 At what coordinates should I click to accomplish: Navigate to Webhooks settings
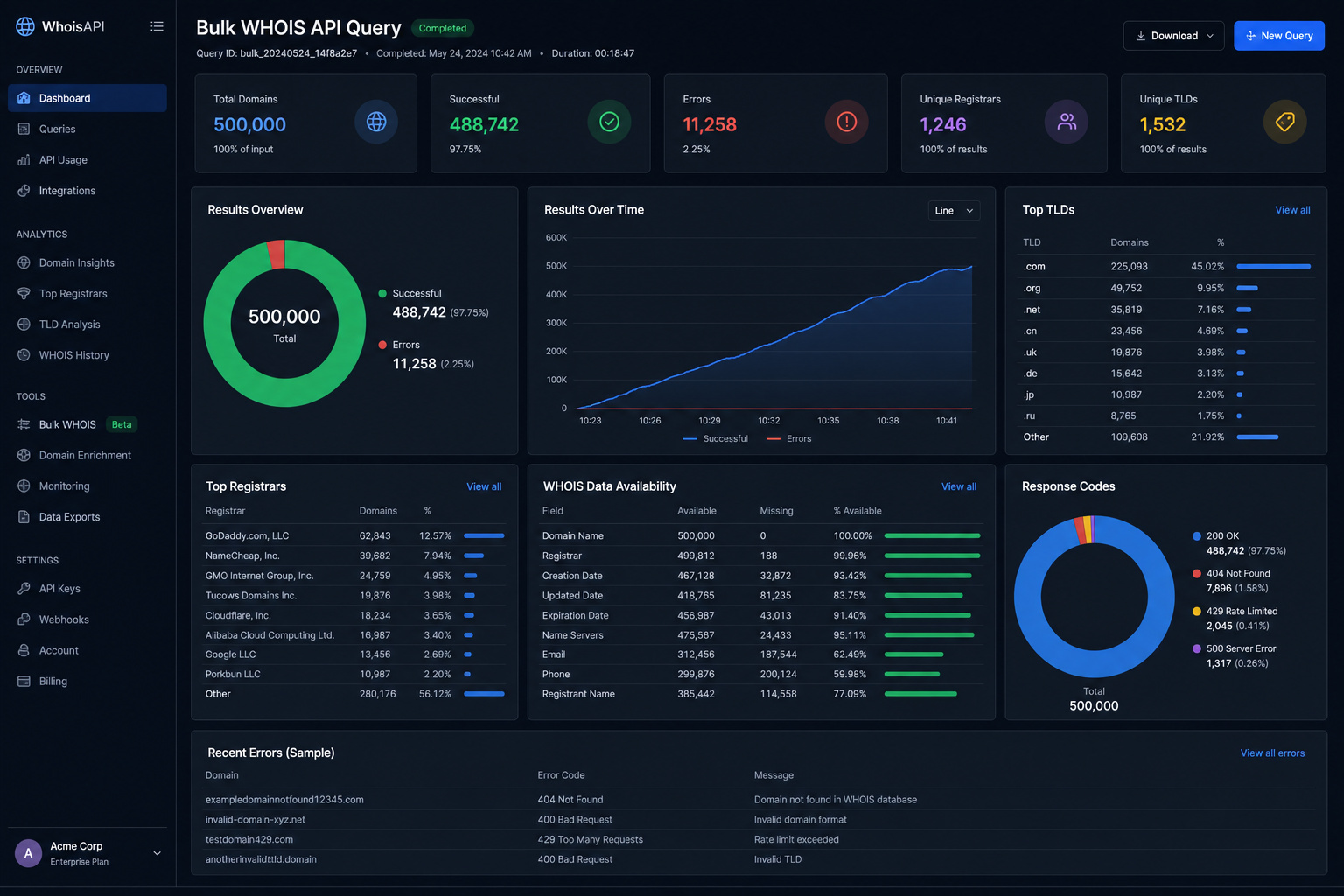pos(64,619)
